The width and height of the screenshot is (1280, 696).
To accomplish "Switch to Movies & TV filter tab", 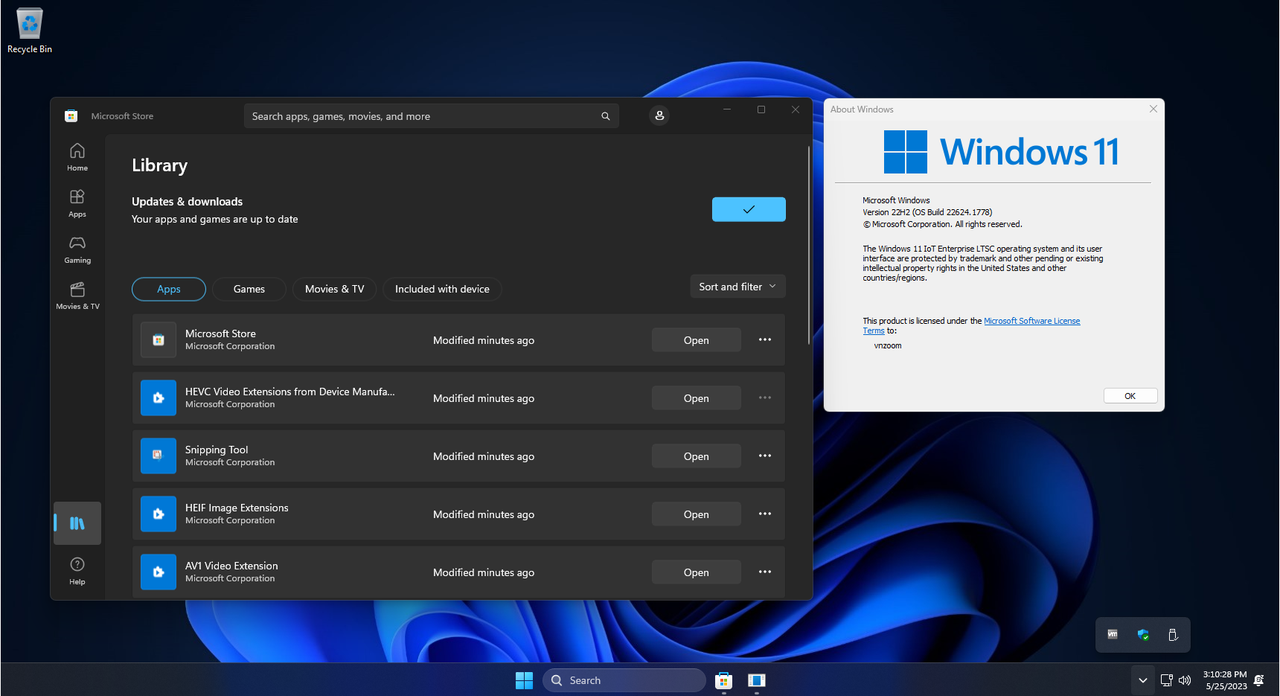I will coord(334,289).
